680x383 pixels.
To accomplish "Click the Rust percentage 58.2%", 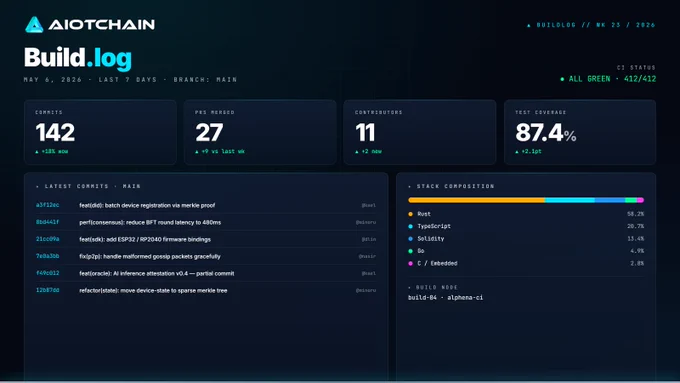I will pyautogui.click(x=635, y=214).
